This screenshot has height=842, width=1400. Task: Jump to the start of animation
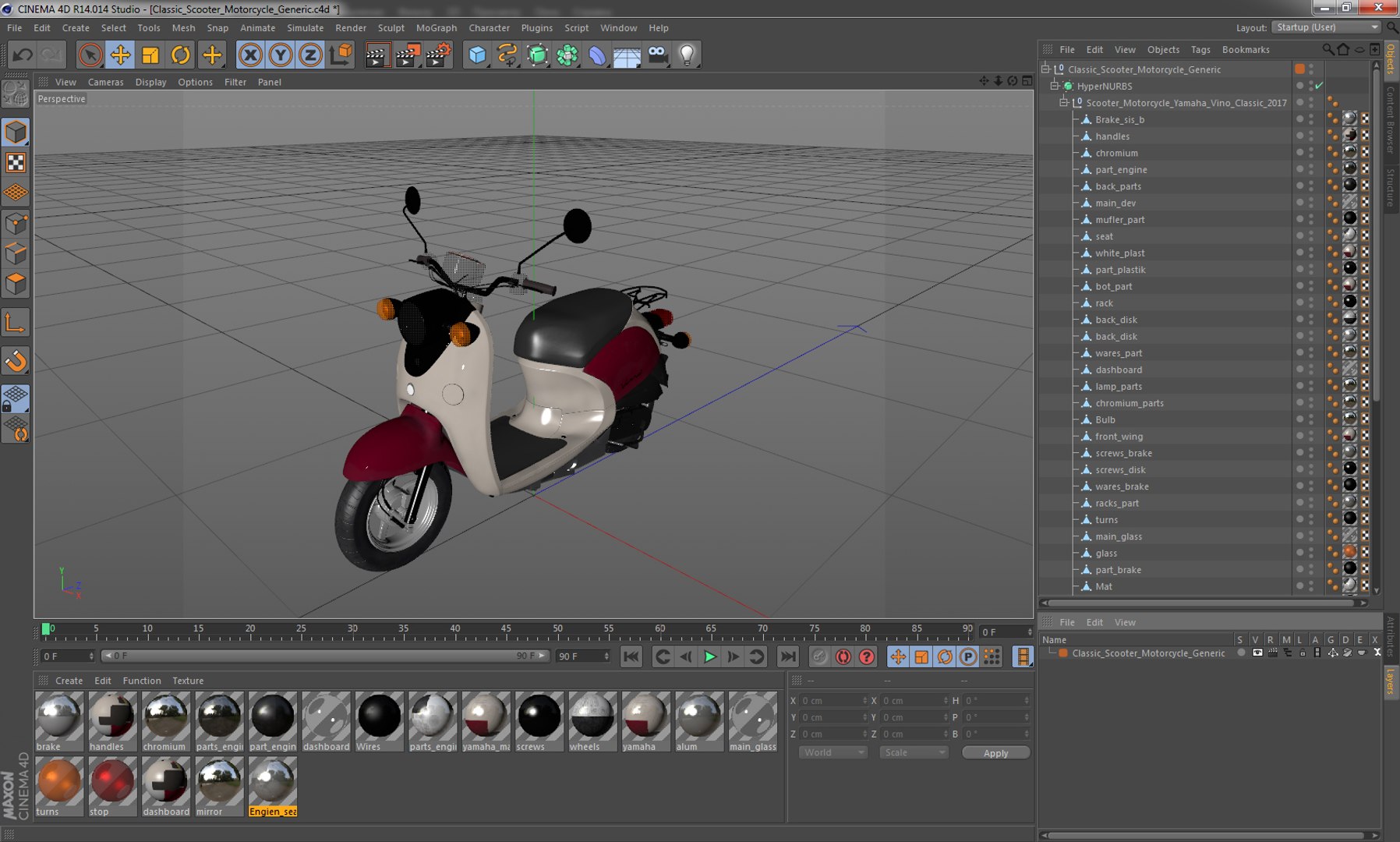(x=631, y=656)
